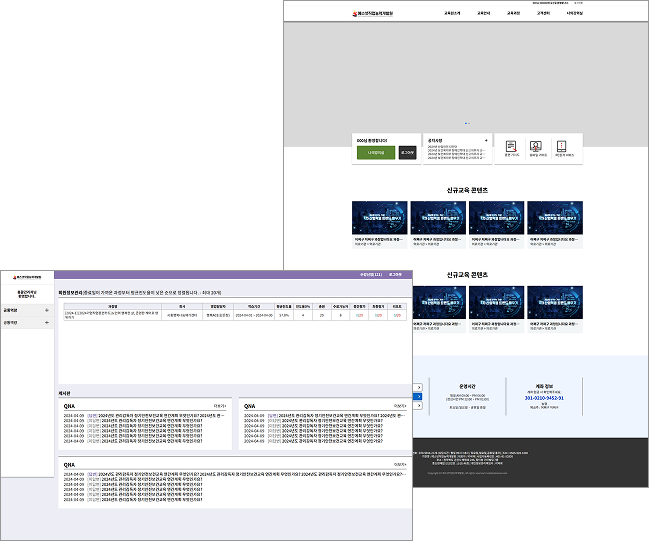Open more link of the top-left QNA board
649x541 pixels.
click(x=220, y=406)
